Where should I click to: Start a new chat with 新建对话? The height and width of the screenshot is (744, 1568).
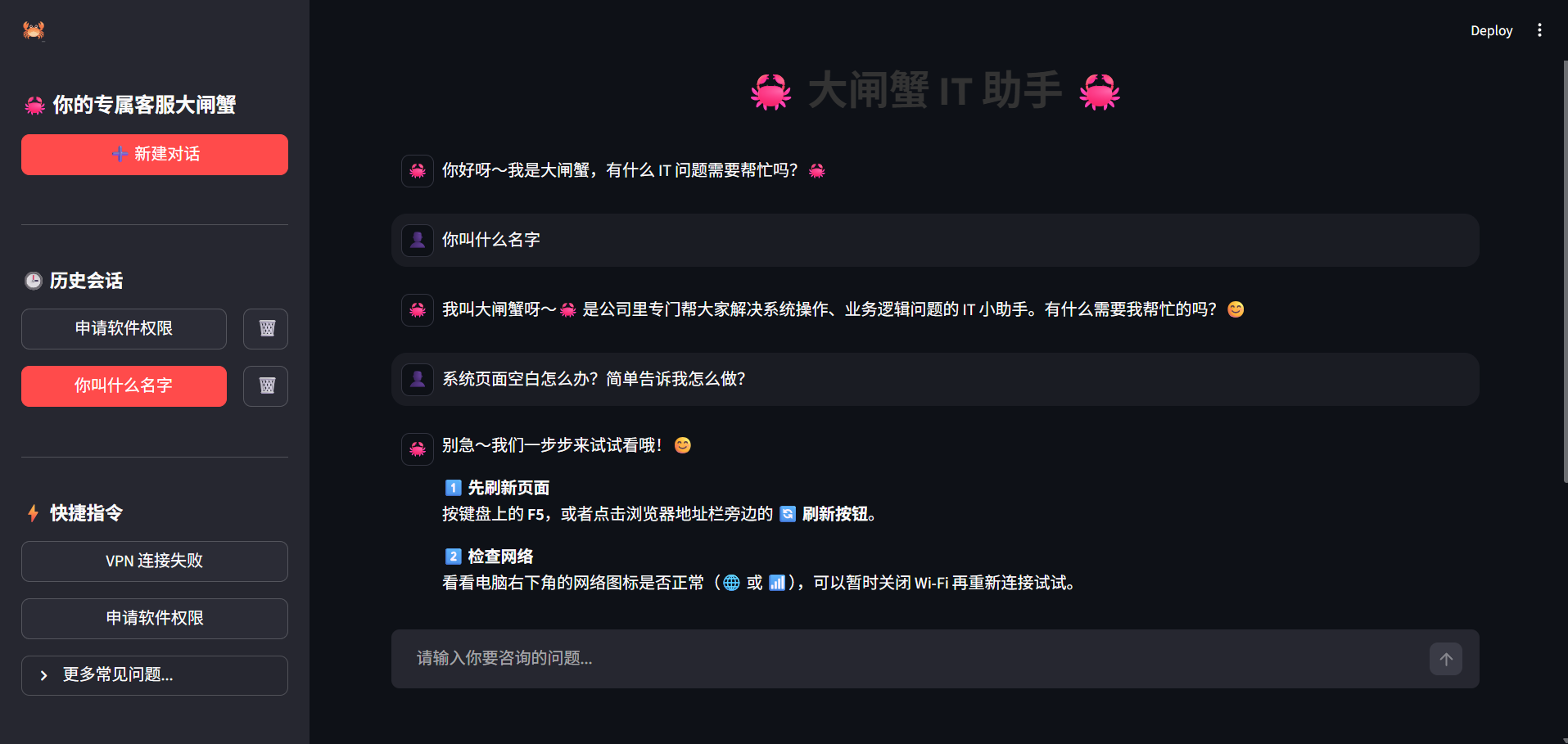pyautogui.click(x=154, y=155)
